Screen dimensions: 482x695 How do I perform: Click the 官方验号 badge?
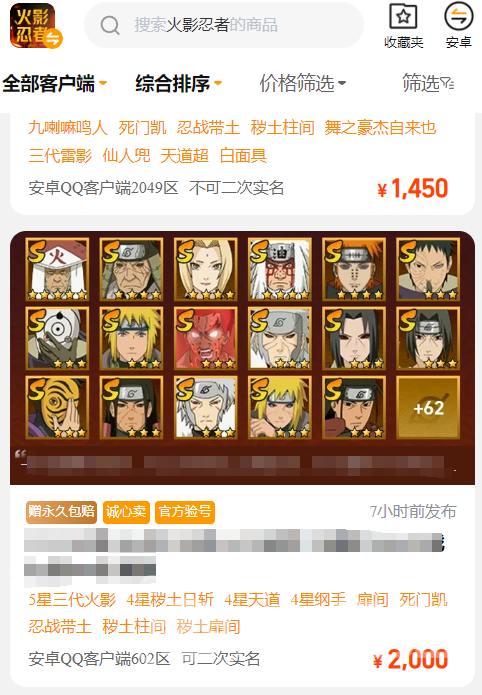(185, 512)
